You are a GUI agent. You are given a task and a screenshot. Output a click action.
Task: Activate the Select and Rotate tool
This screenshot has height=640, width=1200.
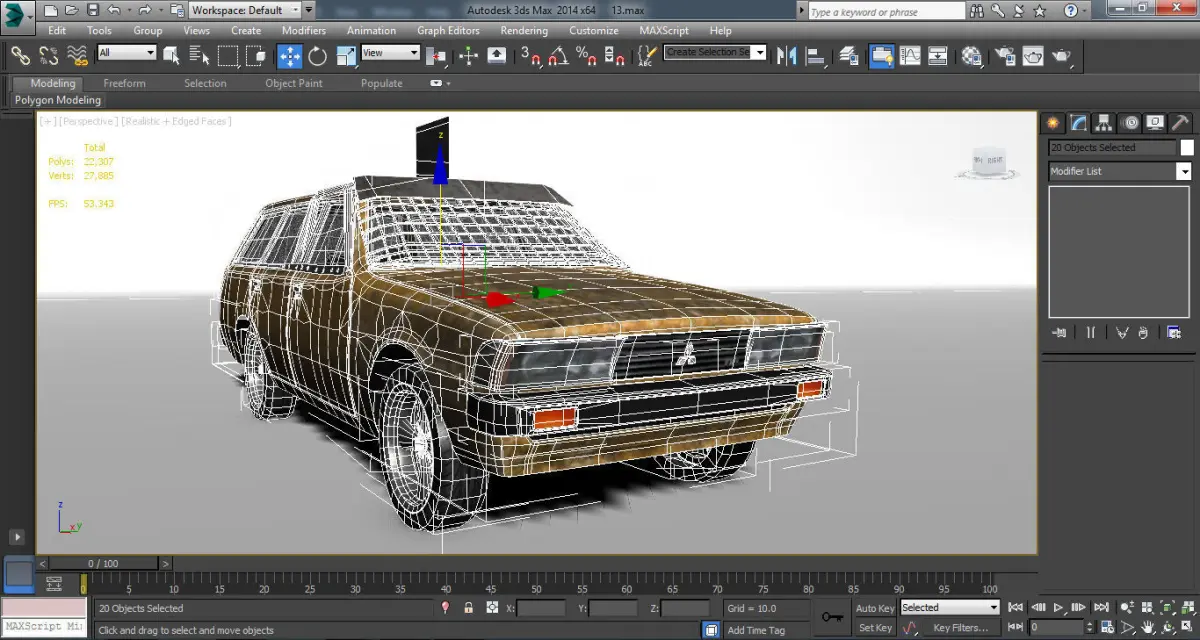tap(317, 56)
